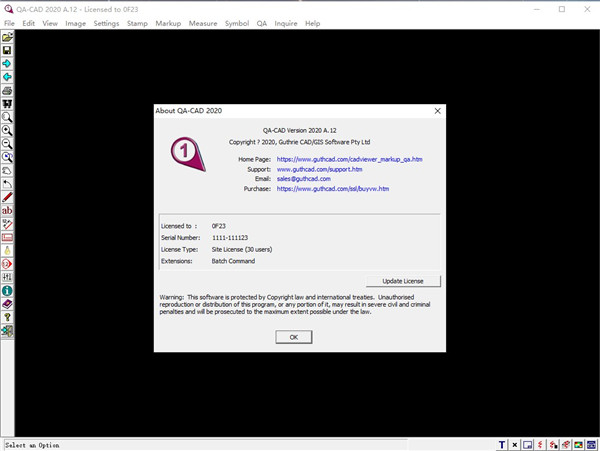Select the red pencil markup tool
Image resolution: width=600 pixels, height=451 pixels.
coord(7,197)
